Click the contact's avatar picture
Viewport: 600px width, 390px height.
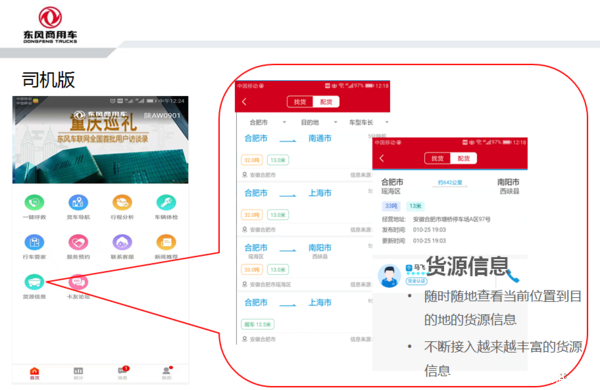pos(389,276)
